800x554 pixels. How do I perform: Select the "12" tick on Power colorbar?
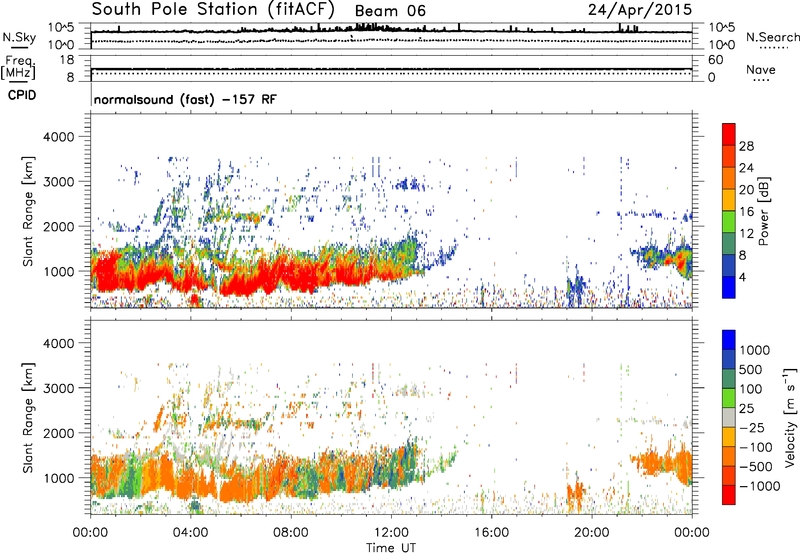746,234
